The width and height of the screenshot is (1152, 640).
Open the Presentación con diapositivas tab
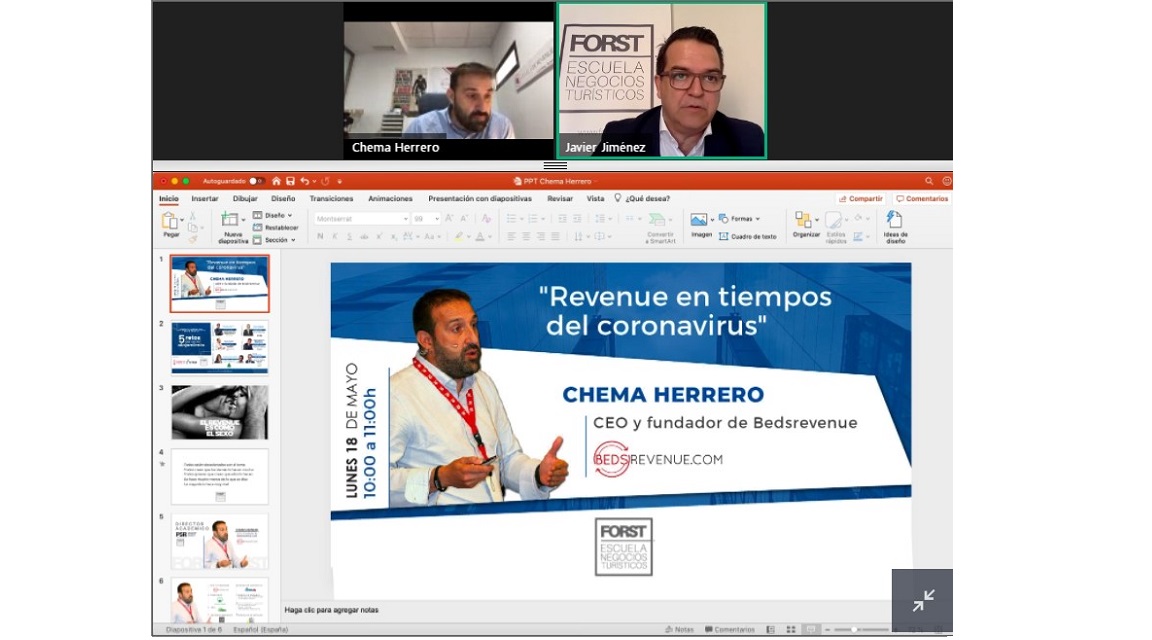pos(480,198)
